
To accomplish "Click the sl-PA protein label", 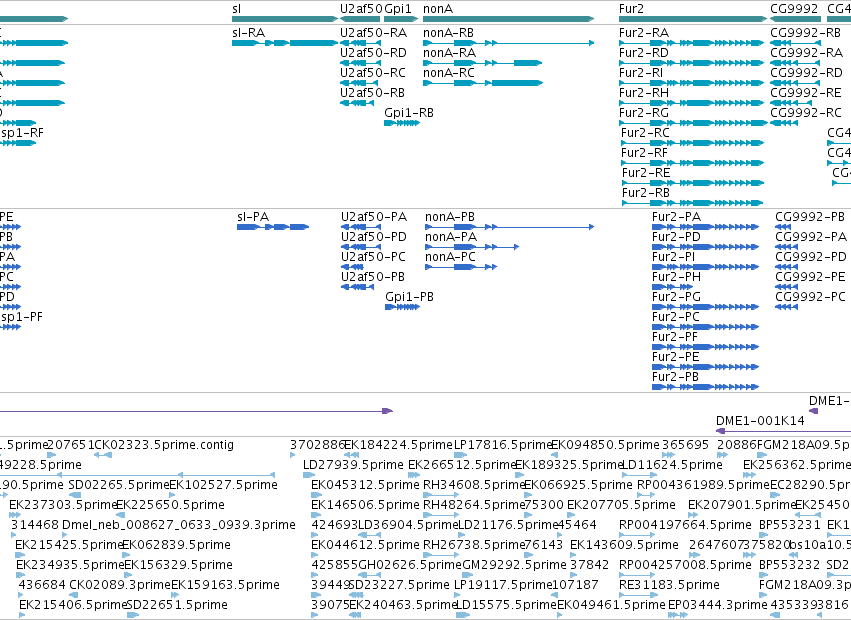I will (253, 217).
